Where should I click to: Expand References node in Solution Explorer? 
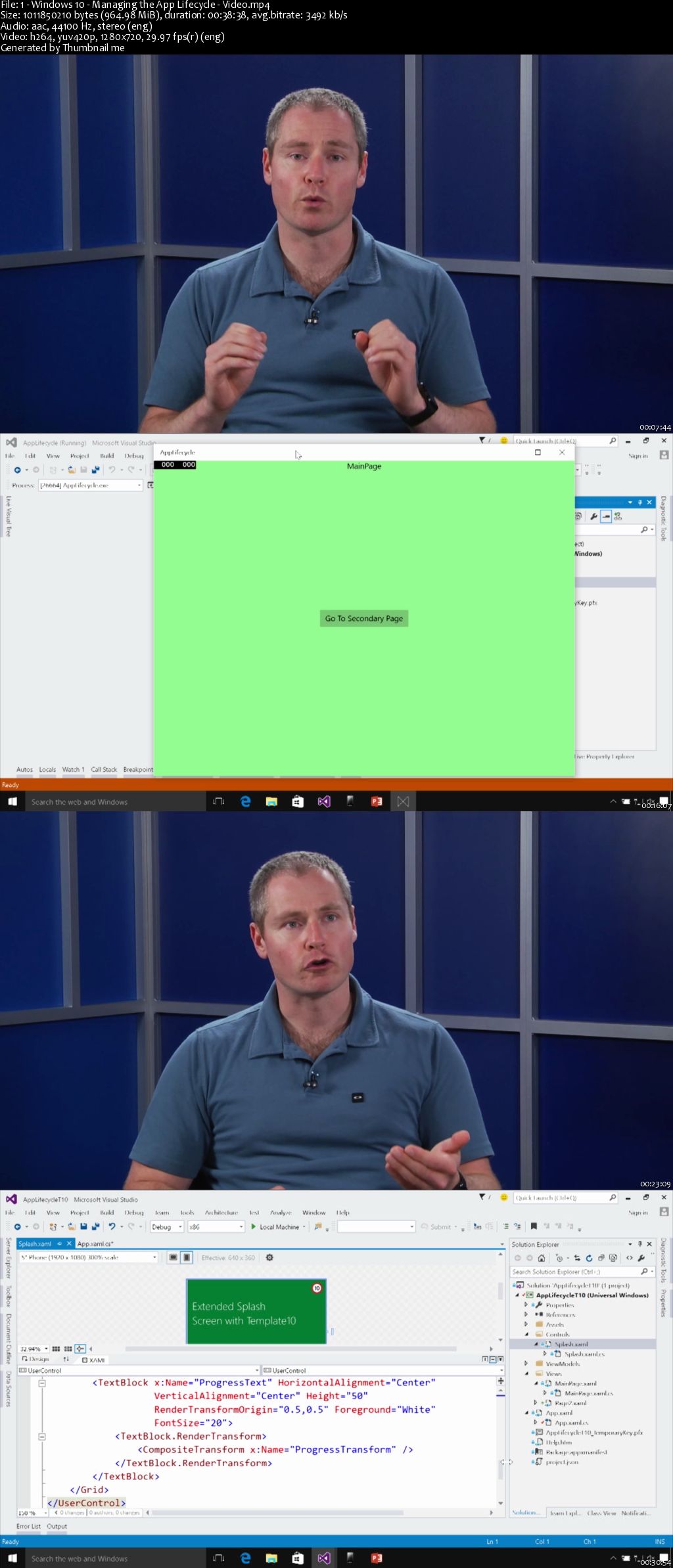point(526,1314)
